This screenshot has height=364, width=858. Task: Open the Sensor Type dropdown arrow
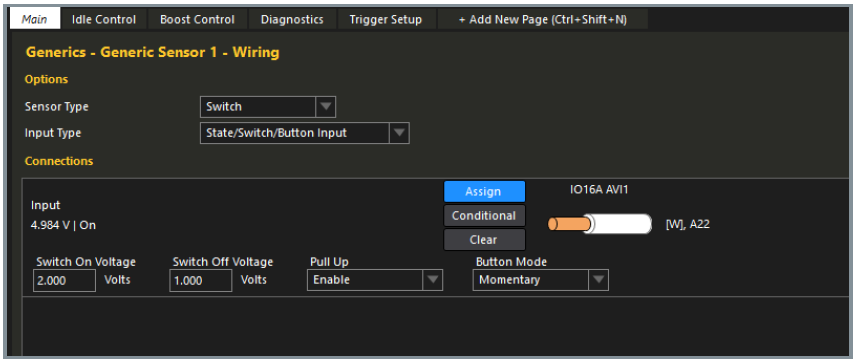coord(326,107)
